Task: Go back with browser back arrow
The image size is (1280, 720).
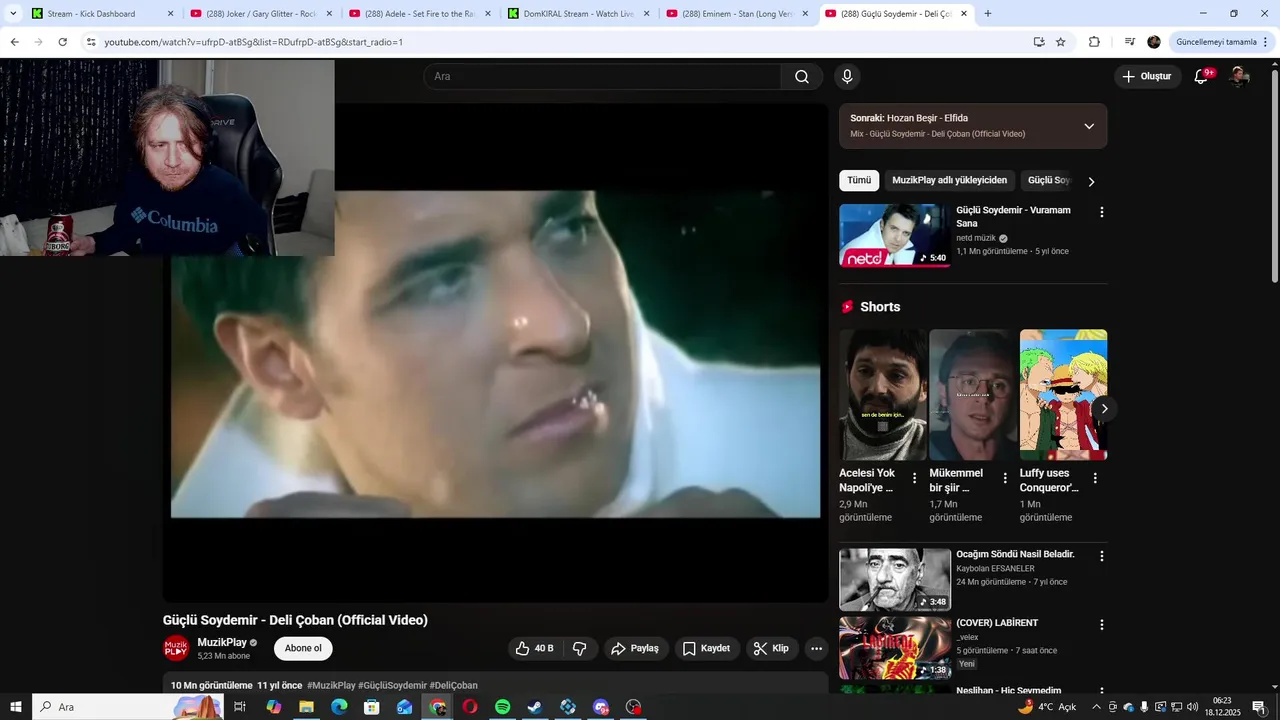Action: 14,42
